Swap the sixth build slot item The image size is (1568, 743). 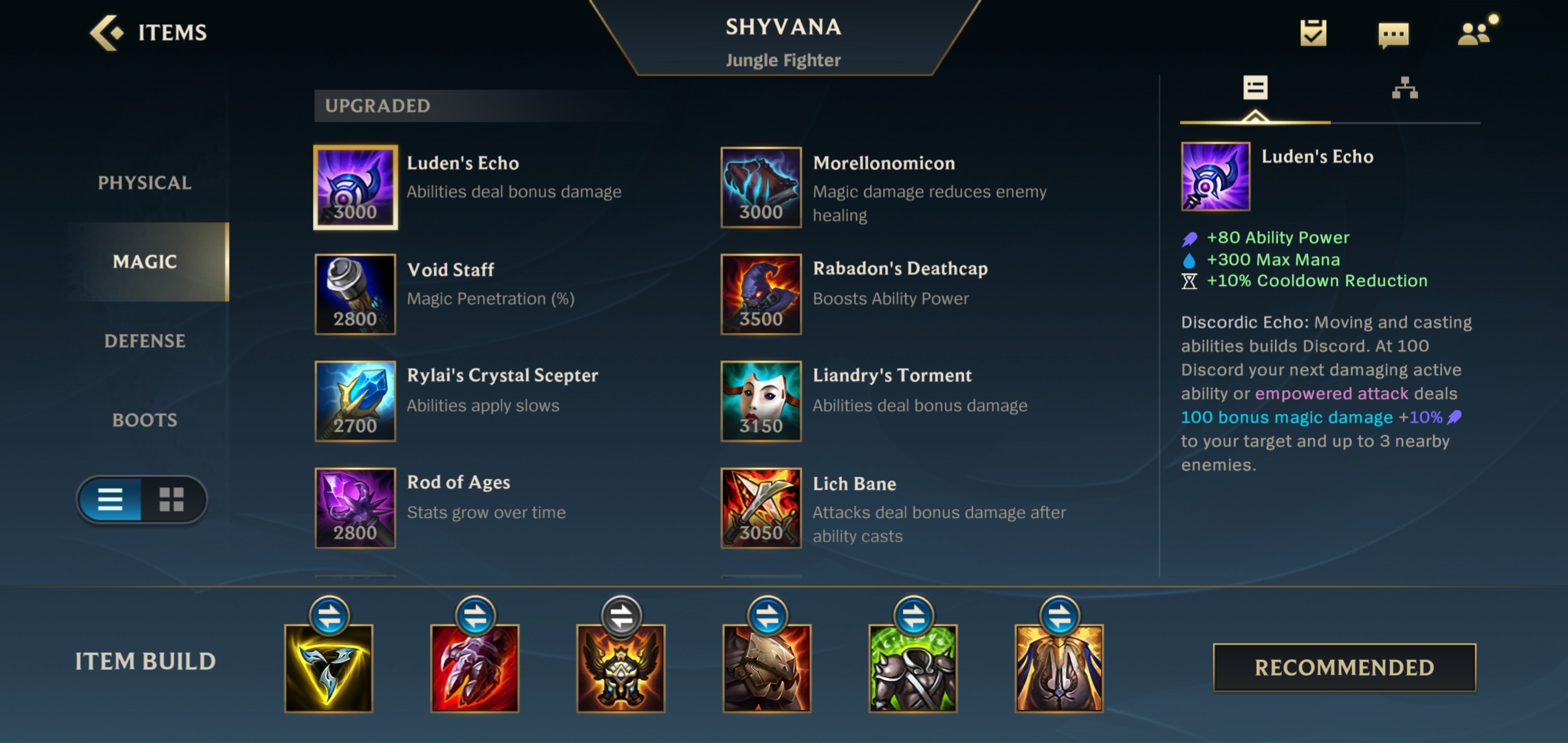(x=1060, y=616)
